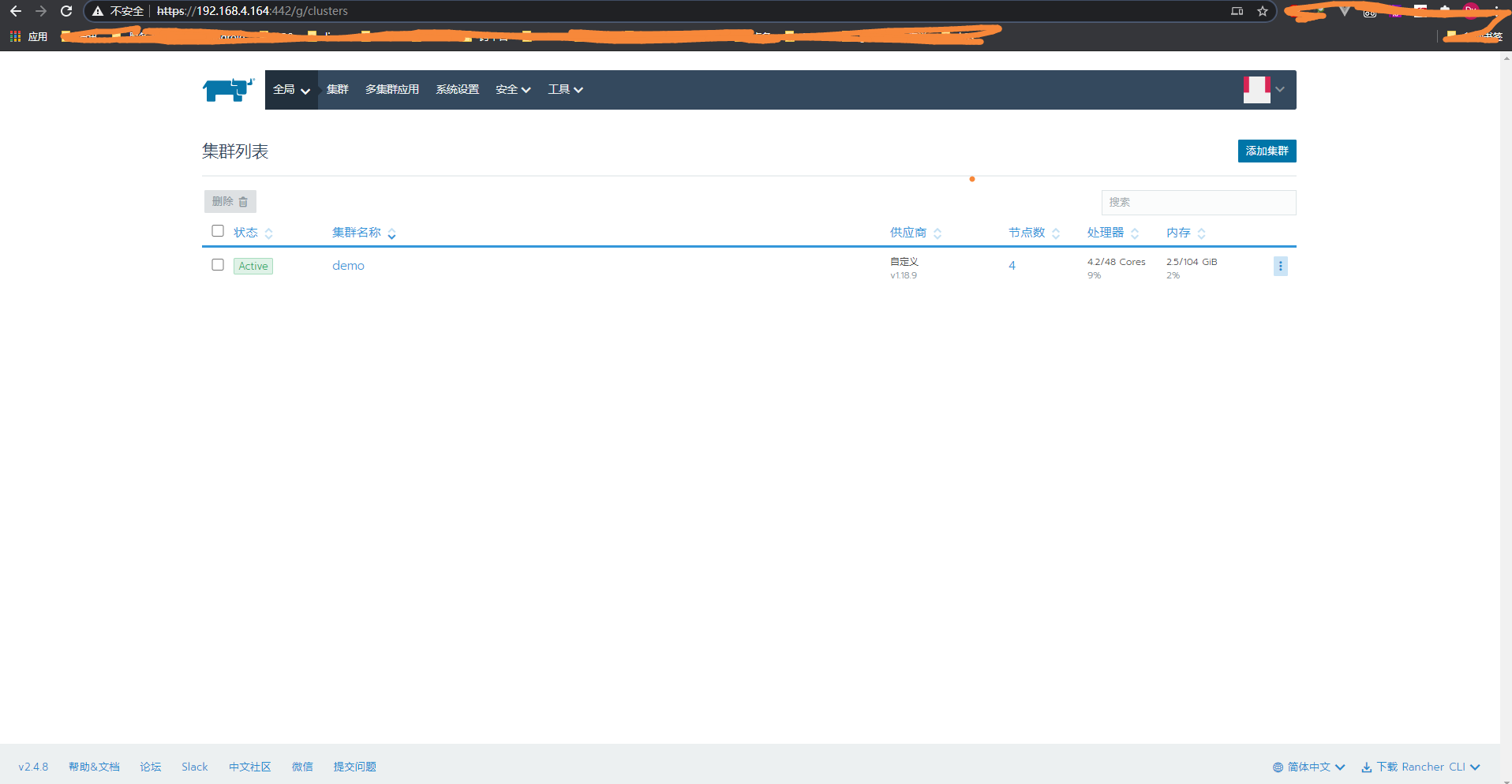Click the Active status badge

tap(253, 267)
